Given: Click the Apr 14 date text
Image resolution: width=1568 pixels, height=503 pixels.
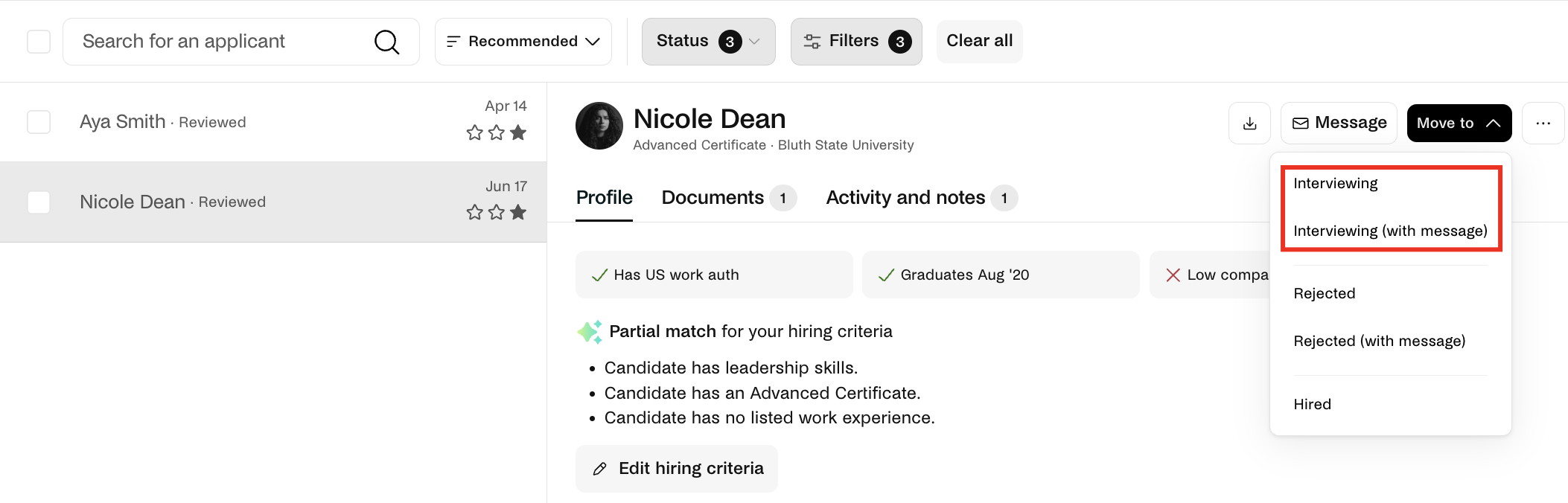Looking at the screenshot, I should (506, 106).
